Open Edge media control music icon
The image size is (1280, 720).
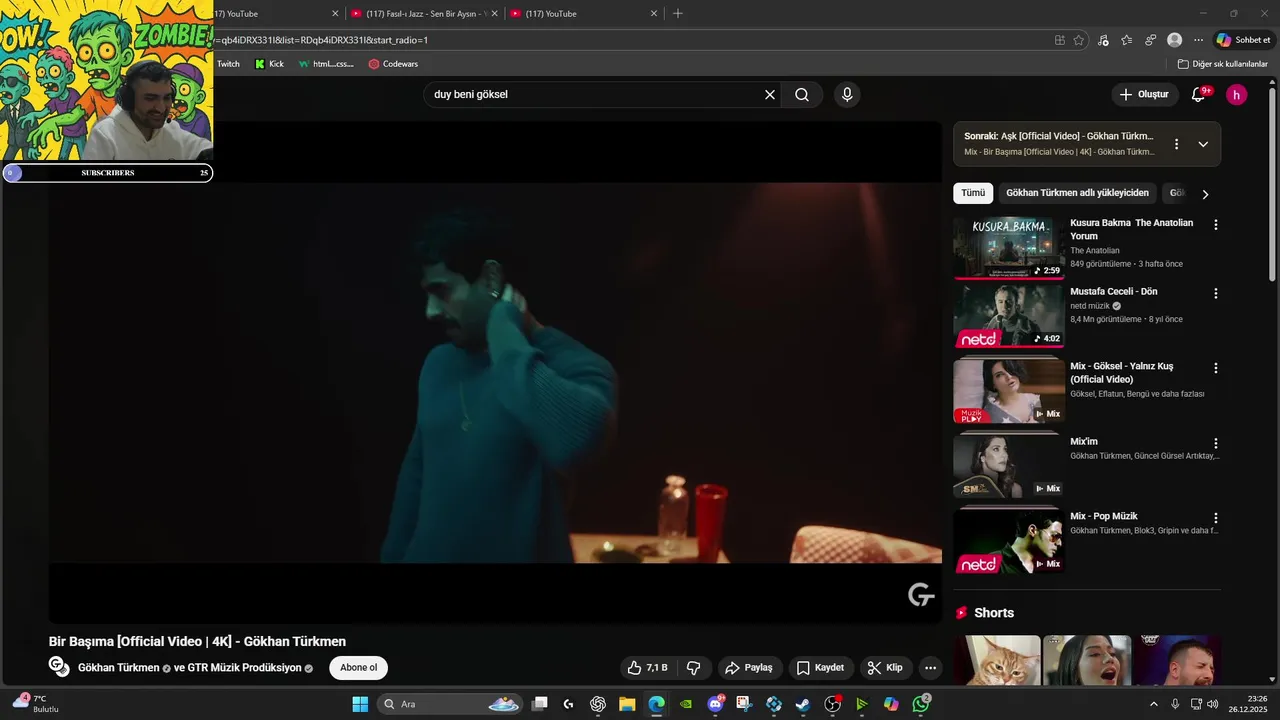click(1103, 40)
